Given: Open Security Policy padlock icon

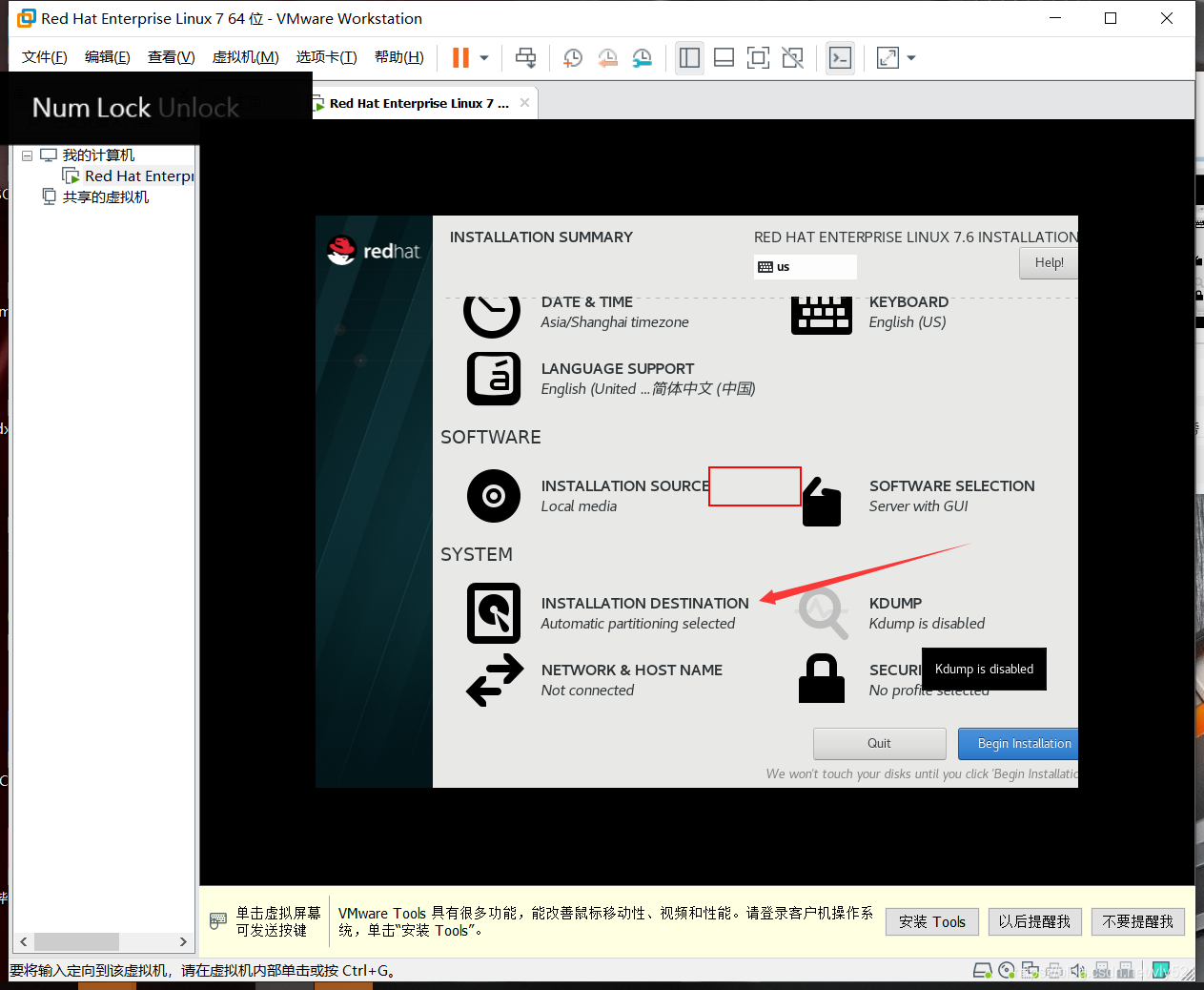Looking at the screenshot, I should point(821,678).
